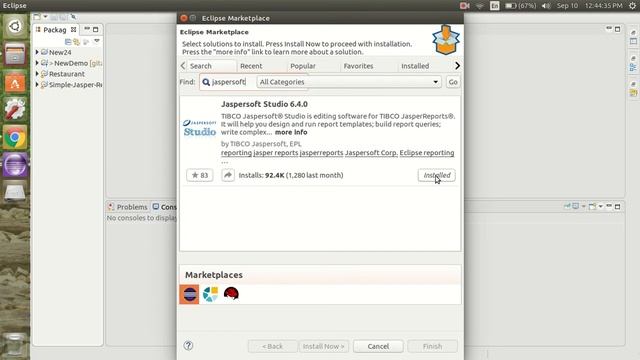Open Google Chrome from the launcher

15,137
